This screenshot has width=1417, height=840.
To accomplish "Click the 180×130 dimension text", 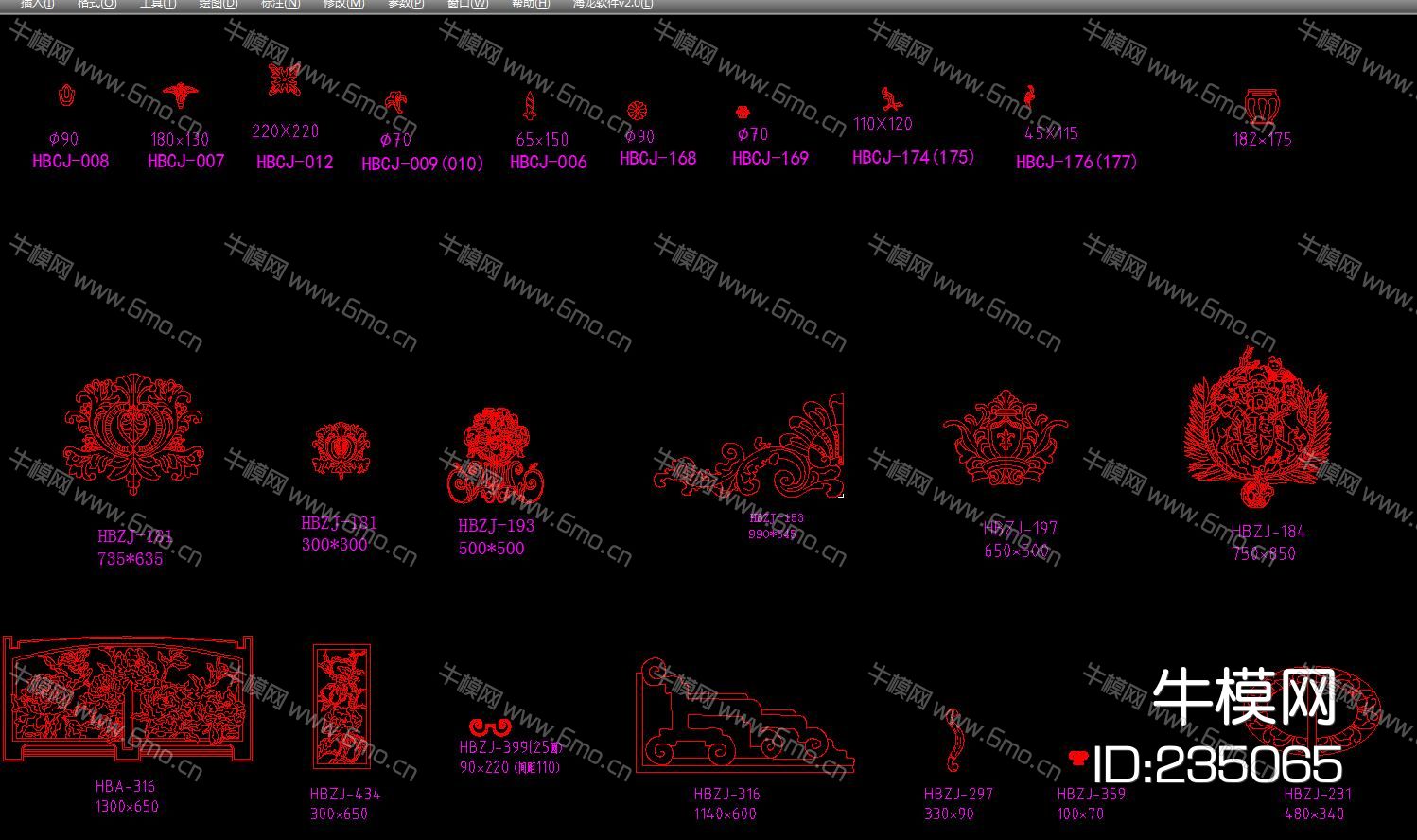I will tap(180, 139).
